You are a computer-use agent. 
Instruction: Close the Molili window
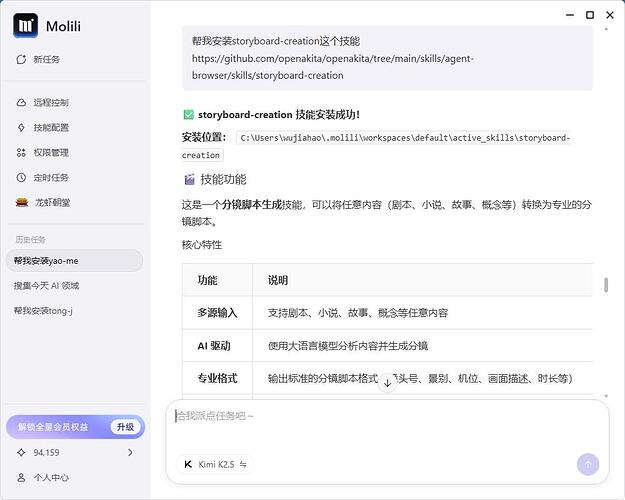click(x=610, y=15)
